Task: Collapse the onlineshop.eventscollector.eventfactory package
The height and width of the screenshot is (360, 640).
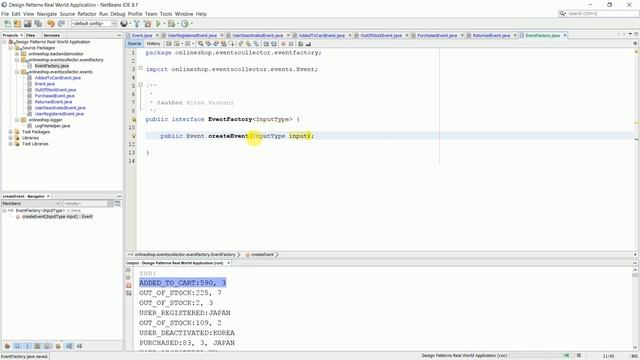Action: coord(17,60)
